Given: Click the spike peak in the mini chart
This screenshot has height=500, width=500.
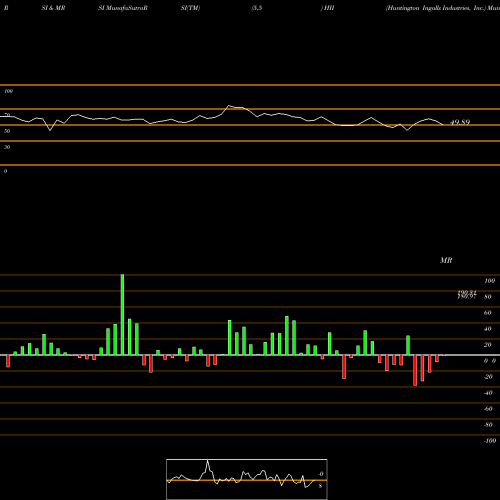Looking at the screenshot, I should point(207,461).
